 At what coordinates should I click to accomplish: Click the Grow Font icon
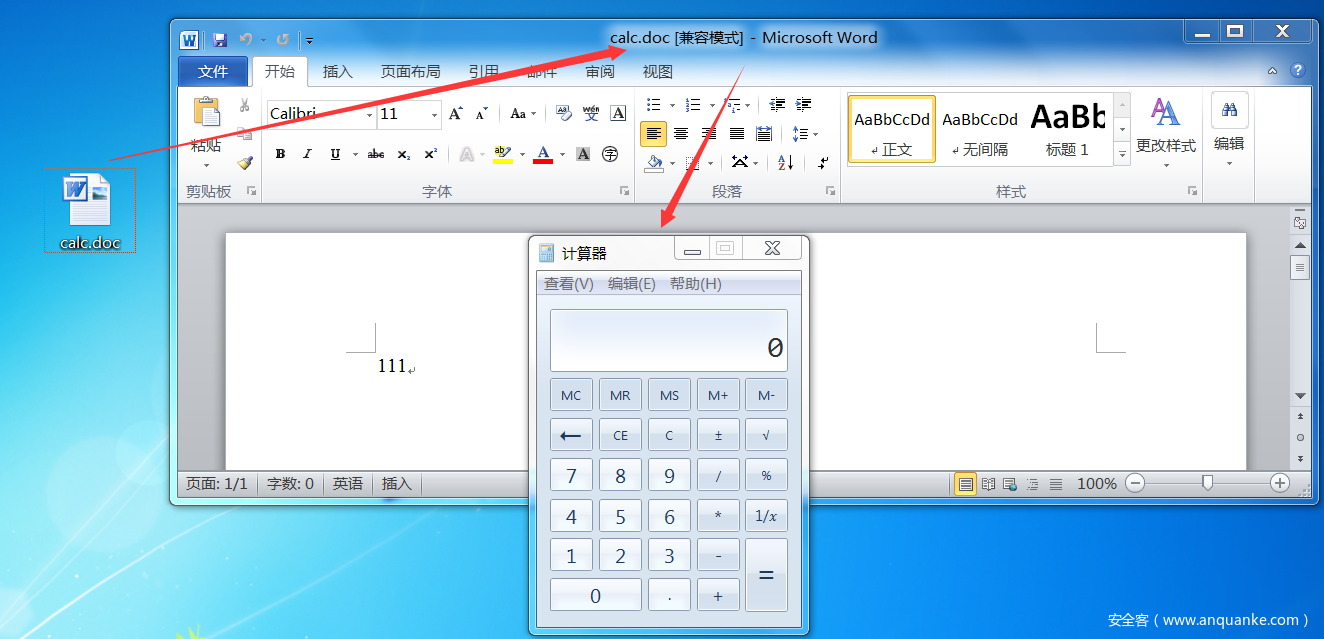(x=456, y=114)
